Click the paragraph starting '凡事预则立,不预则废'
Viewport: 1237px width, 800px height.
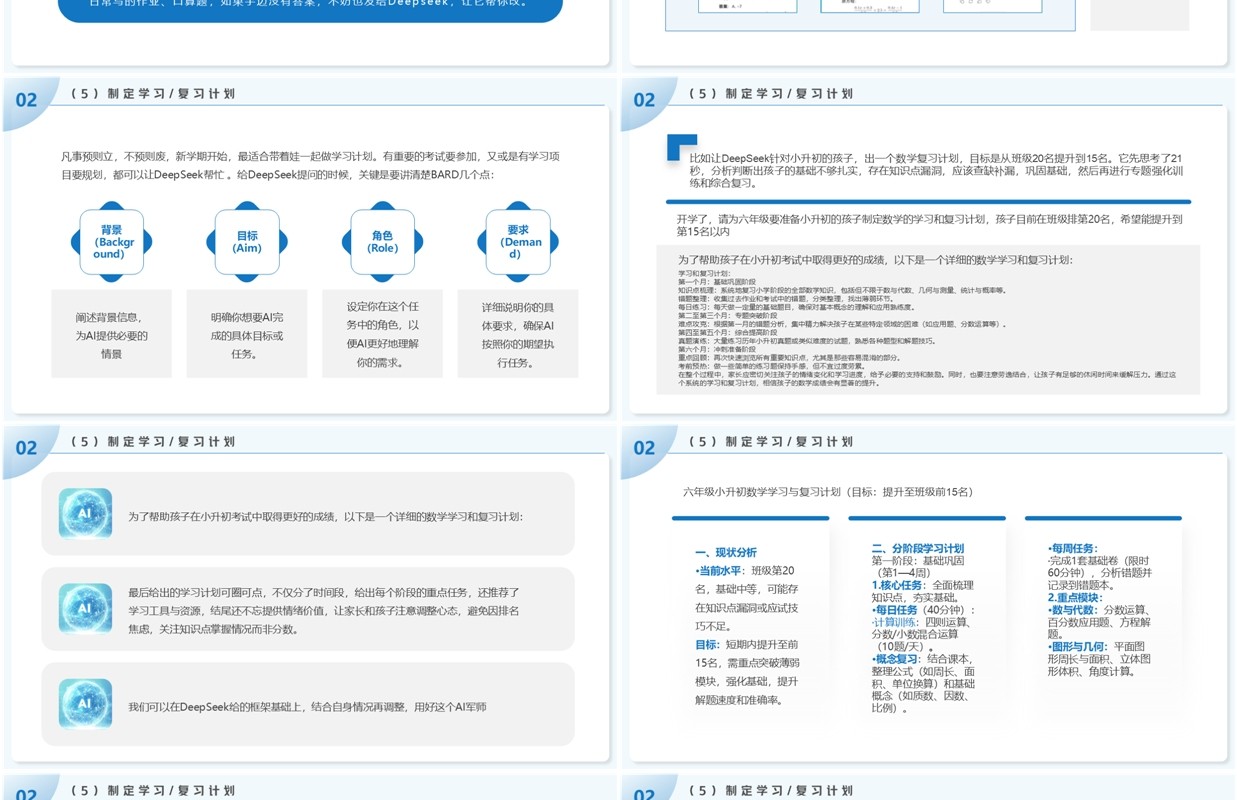(310, 165)
